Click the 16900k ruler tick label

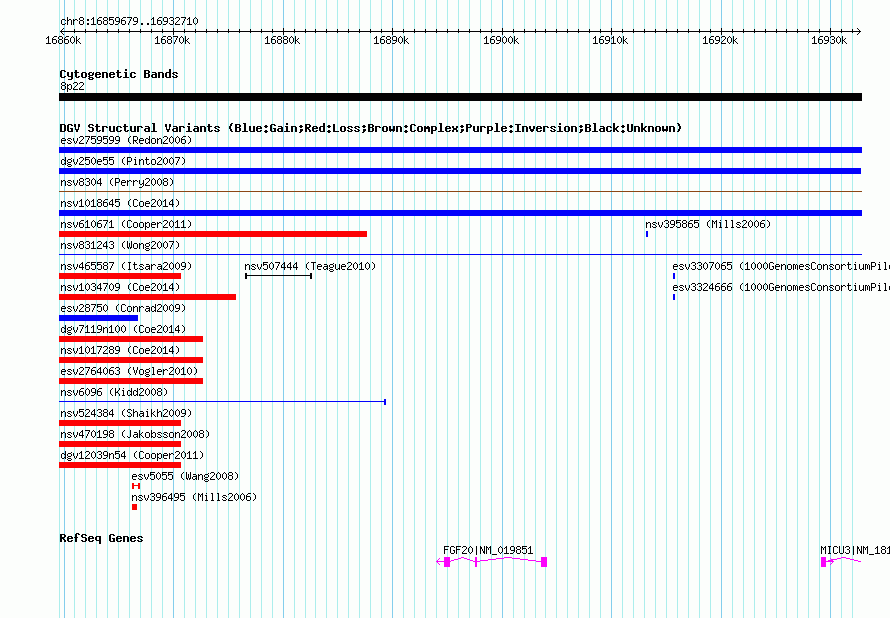tap(501, 41)
